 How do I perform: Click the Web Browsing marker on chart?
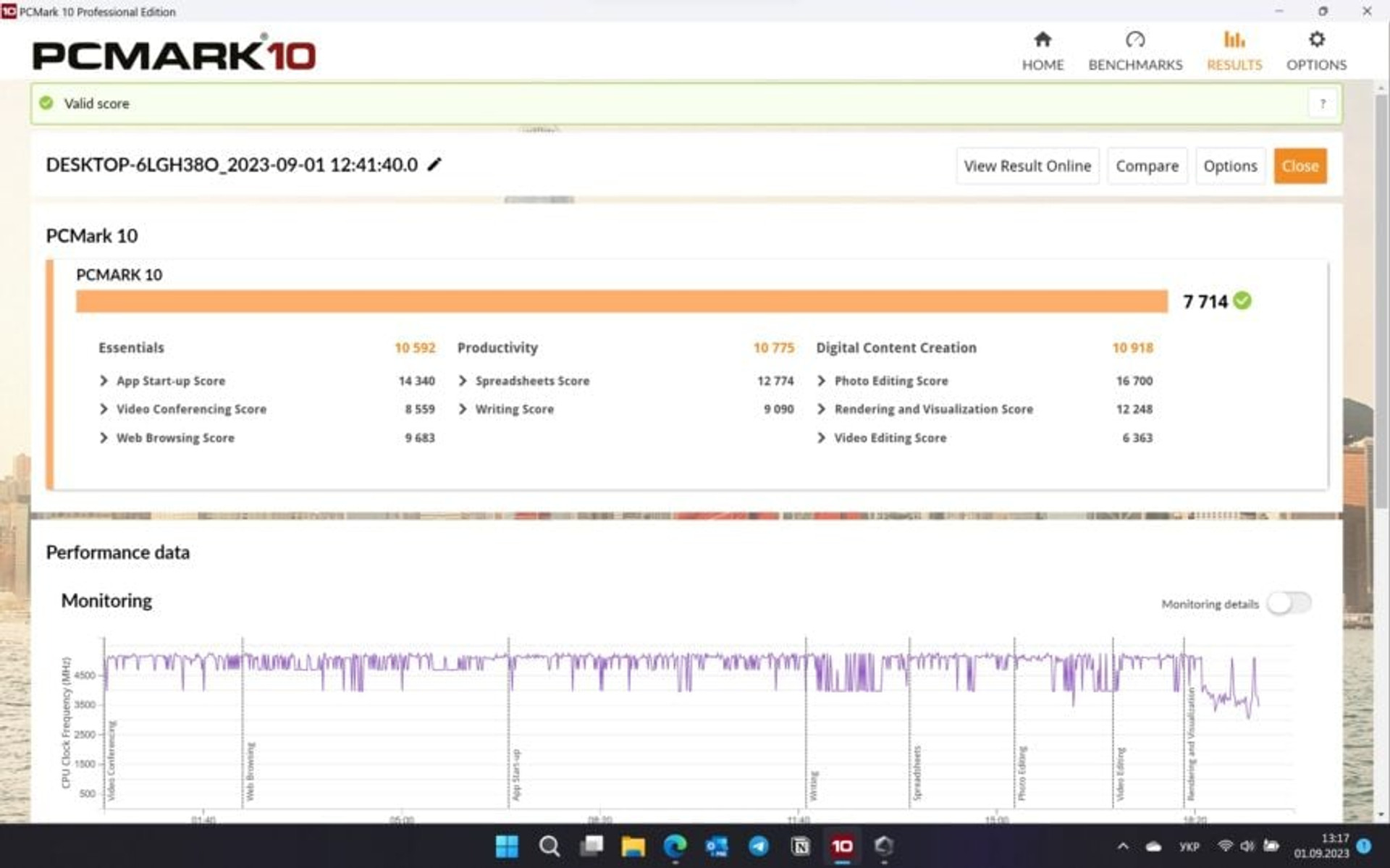point(250,771)
